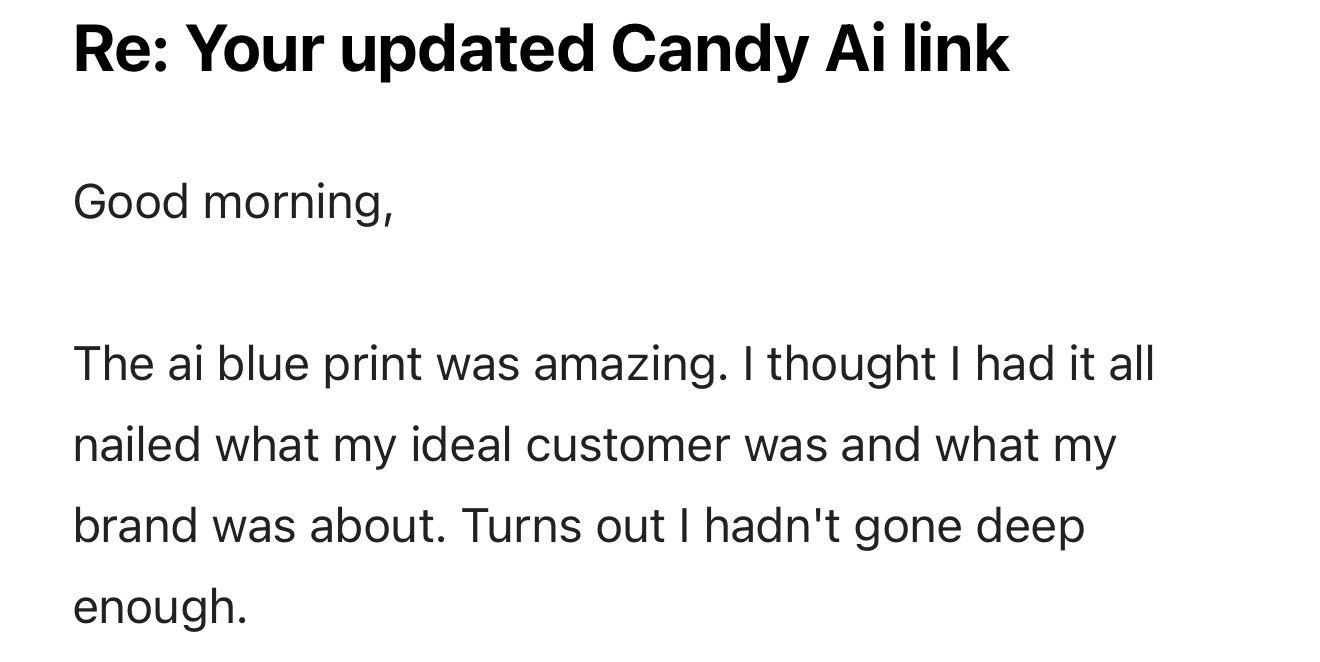Click the 'Good morning,' greeting line
This screenshot has height=662, width=1320.
233,203
